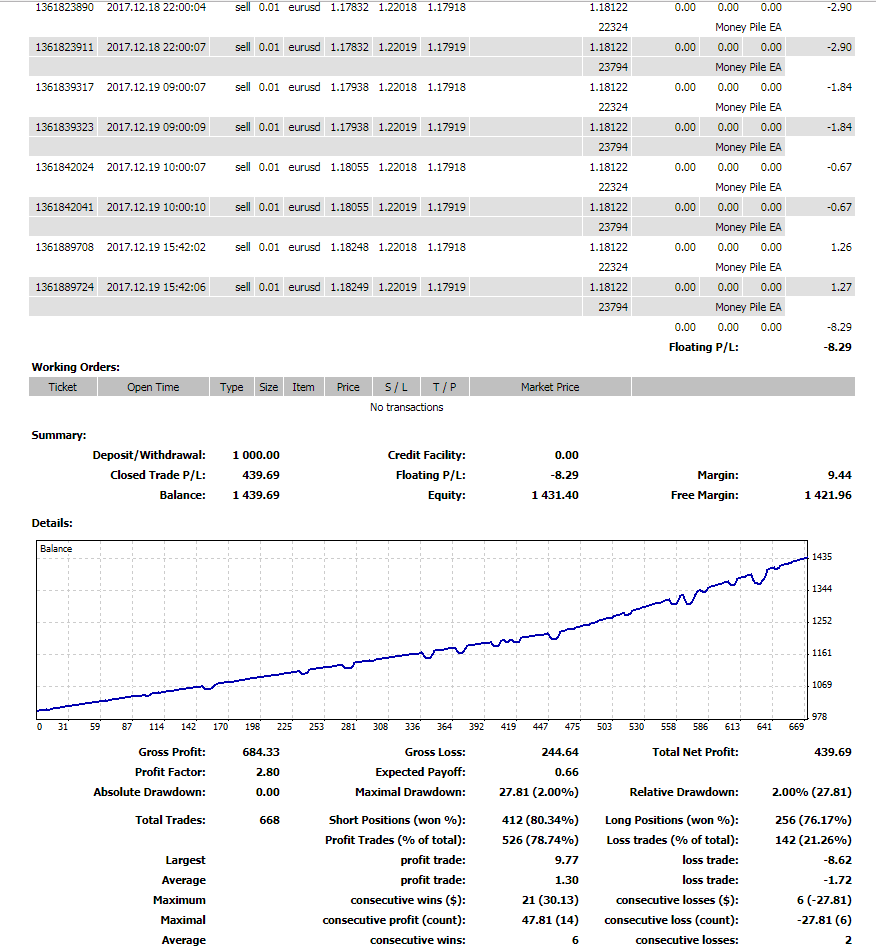Click the S / L column header
Image resolution: width=876 pixels, height=950 pixels.
pos(395,387)
